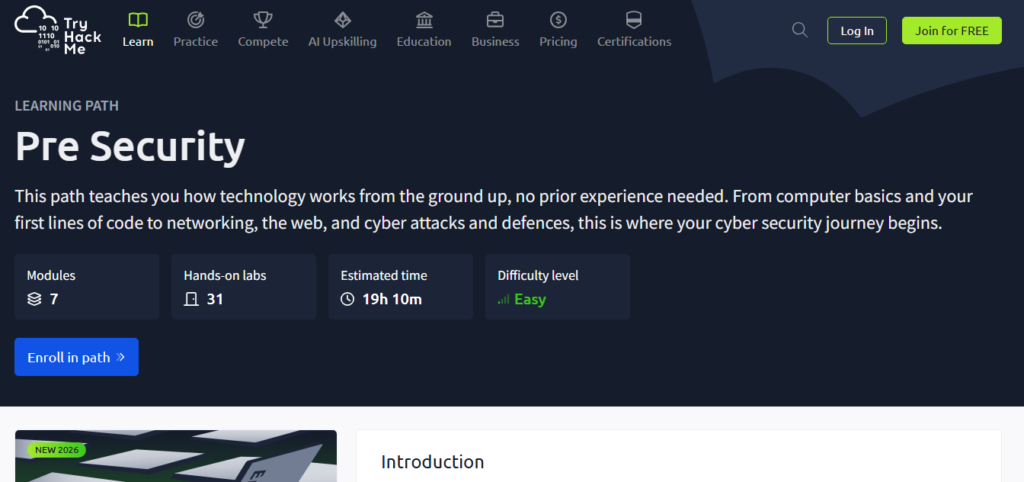Click the Hands-on labs card label
This screenshot has width=1024, height=482.
click(225, 276)
